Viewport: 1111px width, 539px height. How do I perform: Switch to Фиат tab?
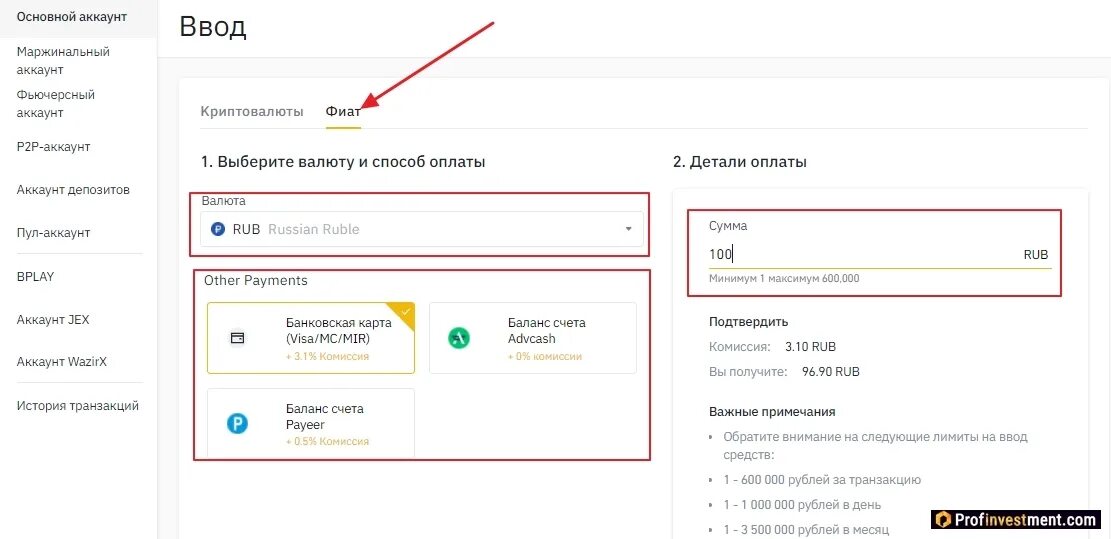point(343,111)
